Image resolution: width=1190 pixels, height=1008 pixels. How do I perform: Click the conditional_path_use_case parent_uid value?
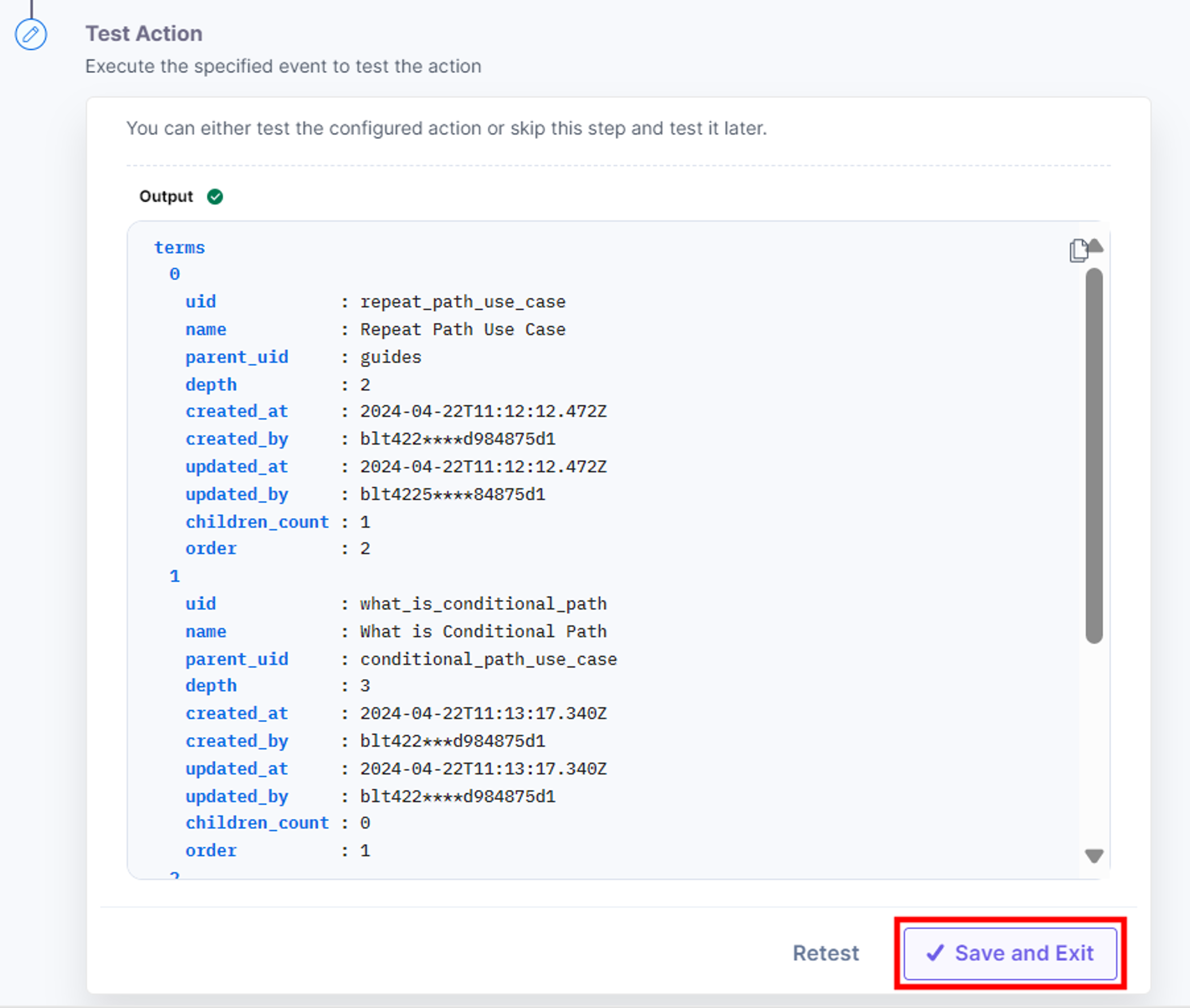pyautogui.click(x=488, y=659)
